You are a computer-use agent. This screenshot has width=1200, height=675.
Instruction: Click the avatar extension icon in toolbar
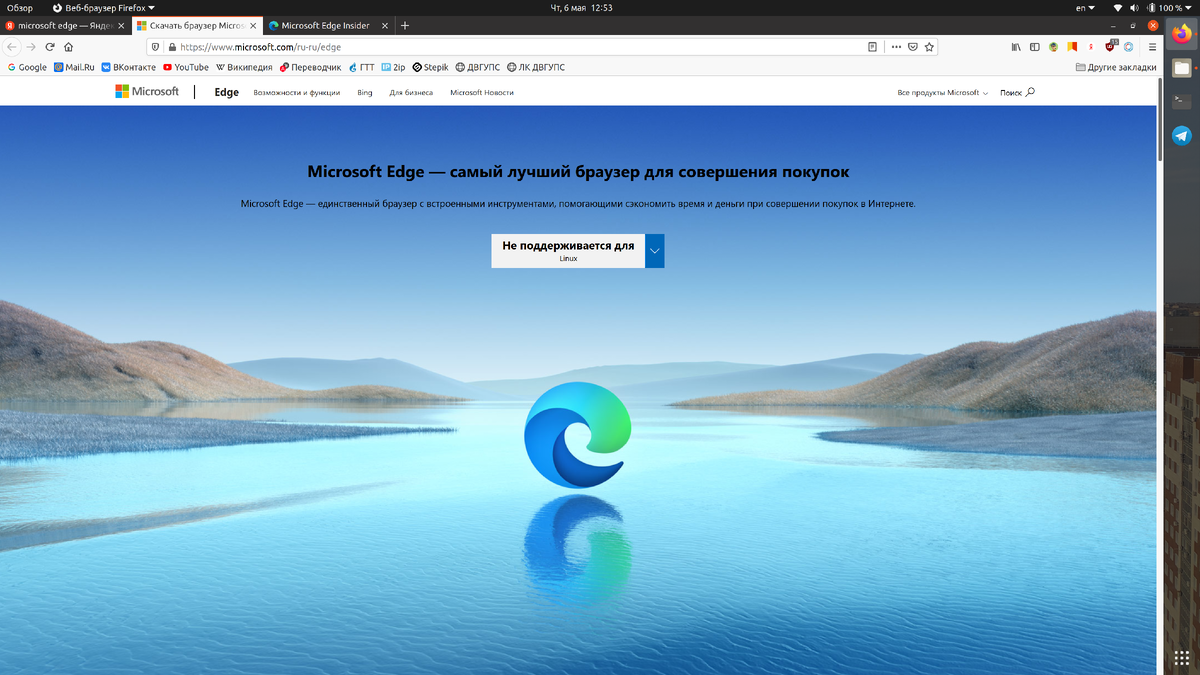[x=1053, y=46]
